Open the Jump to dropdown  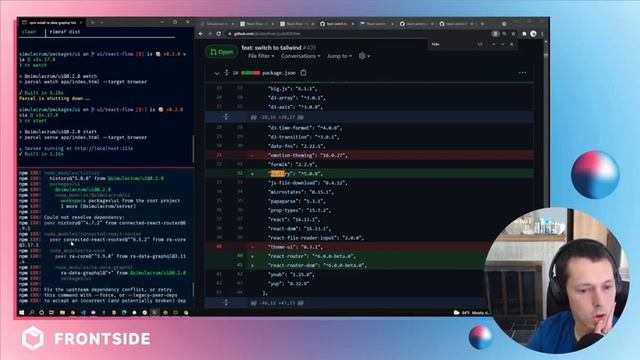coord(339,56)
